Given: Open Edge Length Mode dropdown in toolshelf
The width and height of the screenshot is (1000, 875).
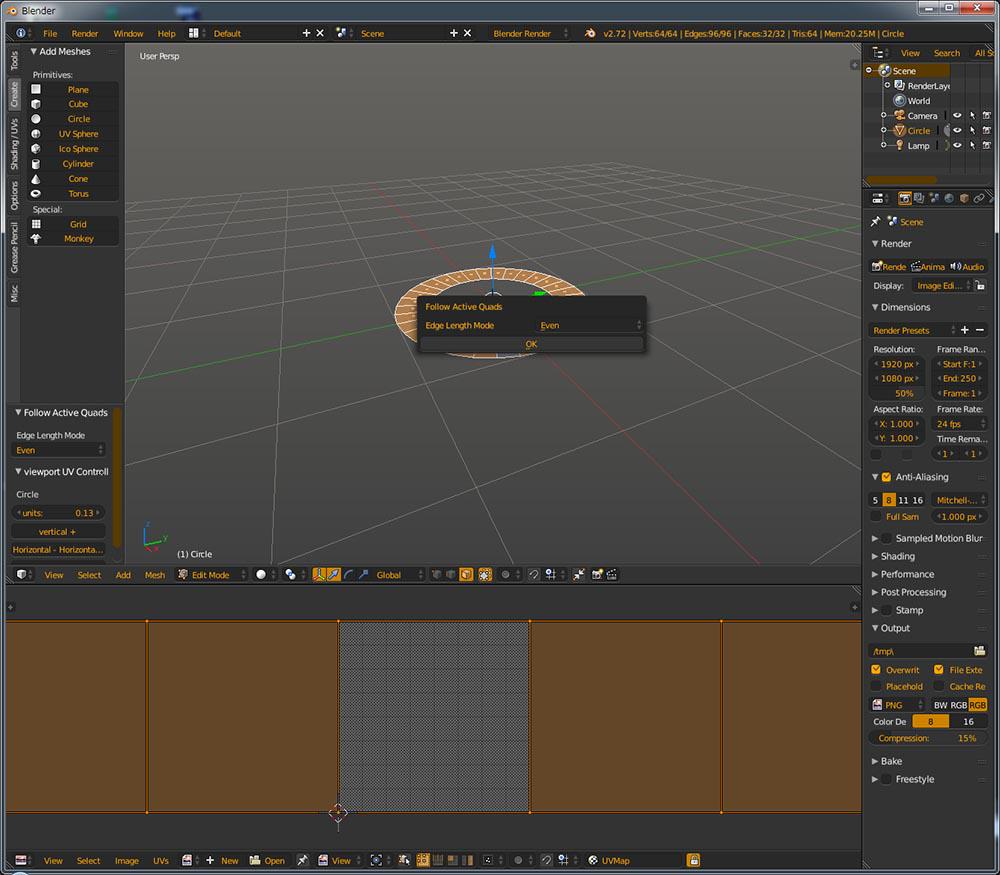Looking at the screenshot, I should pos(58,450).
